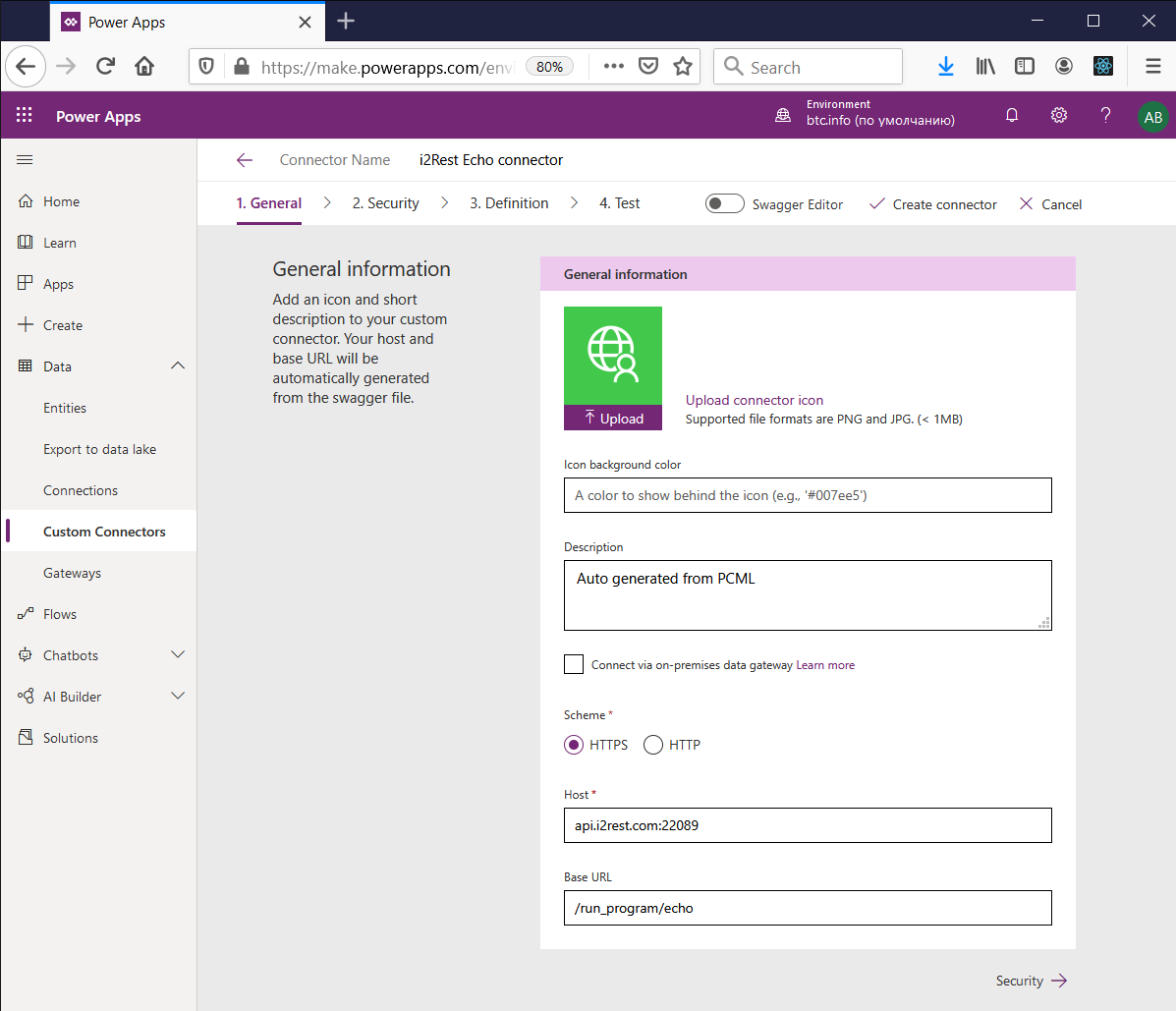This screenshot has height=1011, width=1176.
Task: Collapse the left navigation hamburger menu
Action: coord(25,160)
